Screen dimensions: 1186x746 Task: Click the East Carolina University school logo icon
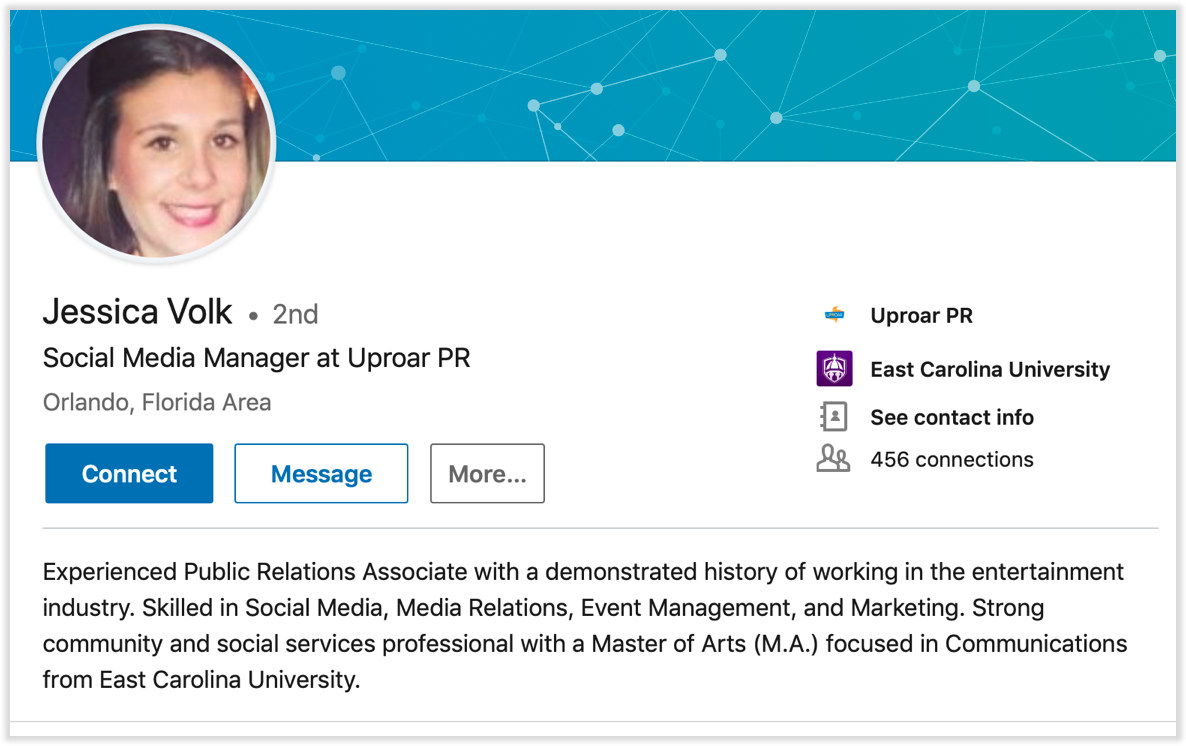click(x=834, y=368)
